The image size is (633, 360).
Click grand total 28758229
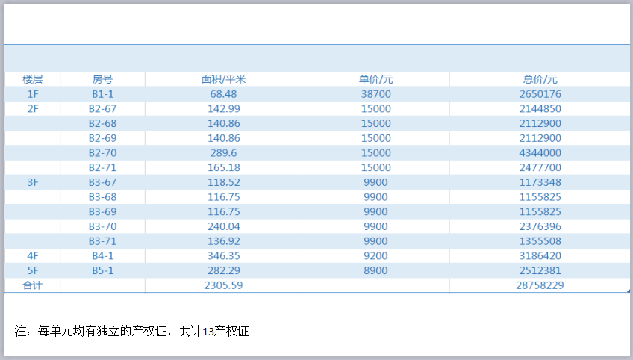click(540, 285)
